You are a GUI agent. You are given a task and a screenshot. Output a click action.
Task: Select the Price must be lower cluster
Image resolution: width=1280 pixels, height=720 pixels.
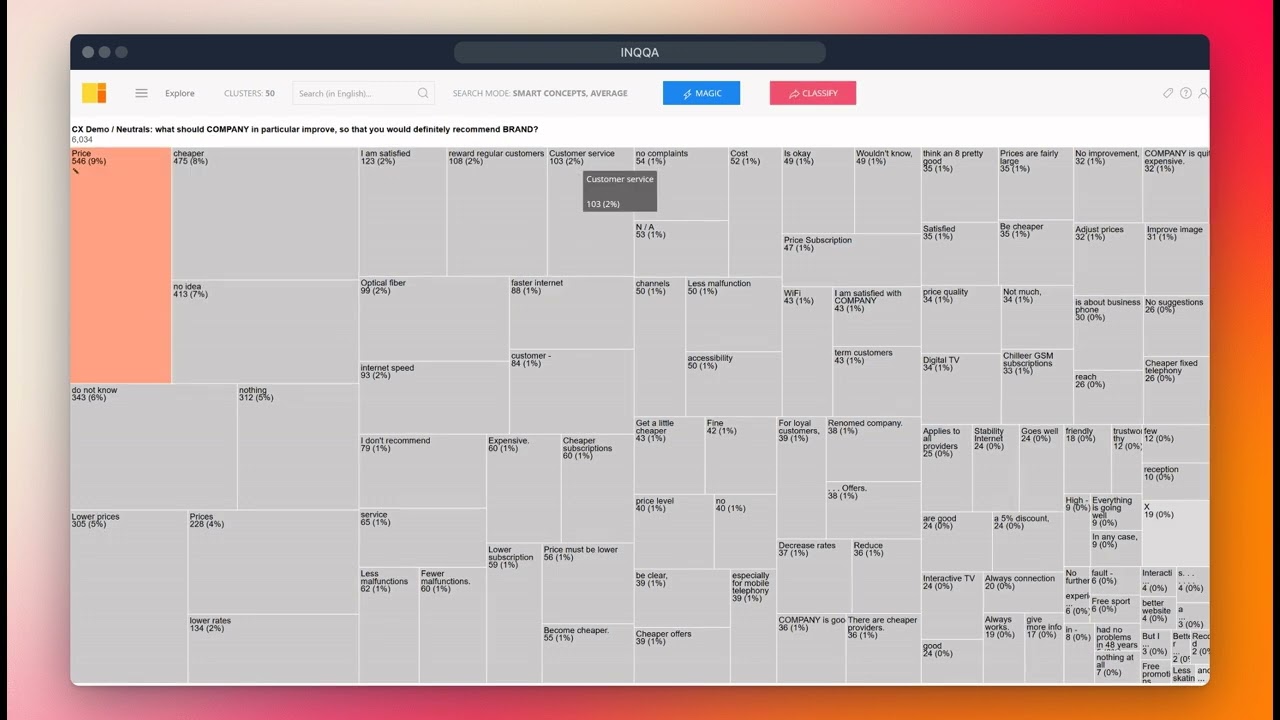point(588,583)
